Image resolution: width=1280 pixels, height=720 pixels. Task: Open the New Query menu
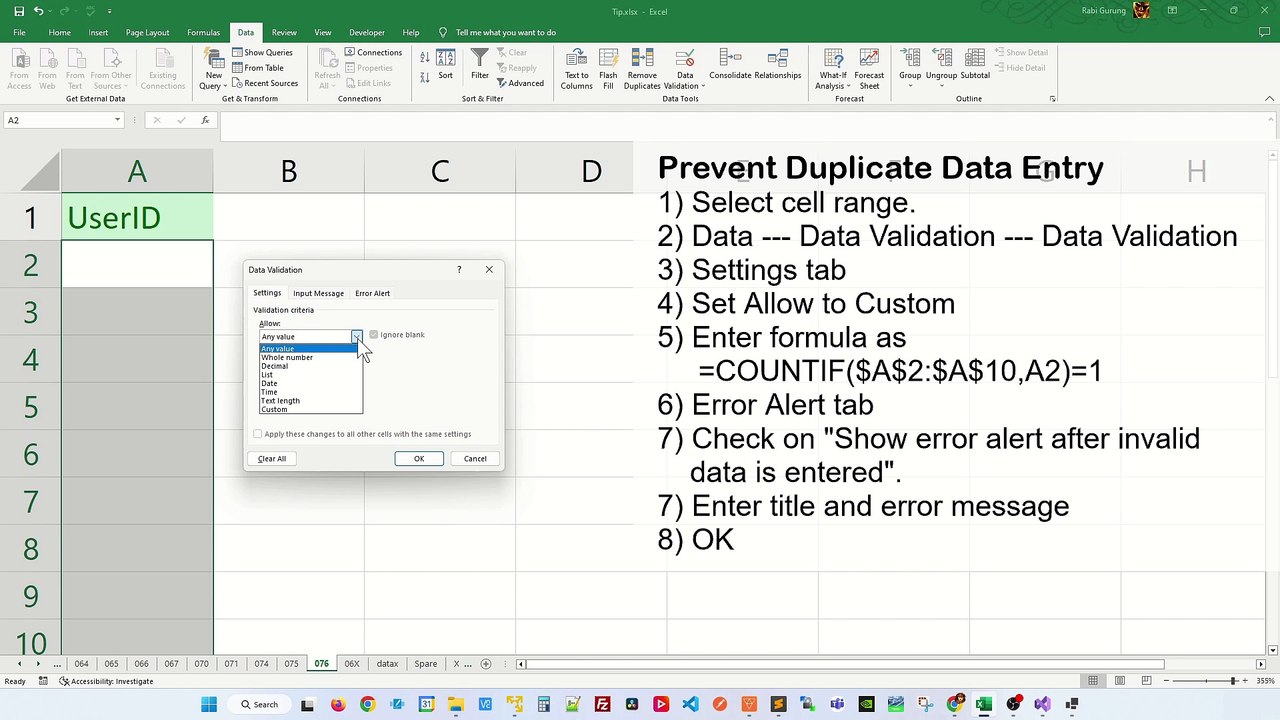pyautogui.click(x=213, y=69)
